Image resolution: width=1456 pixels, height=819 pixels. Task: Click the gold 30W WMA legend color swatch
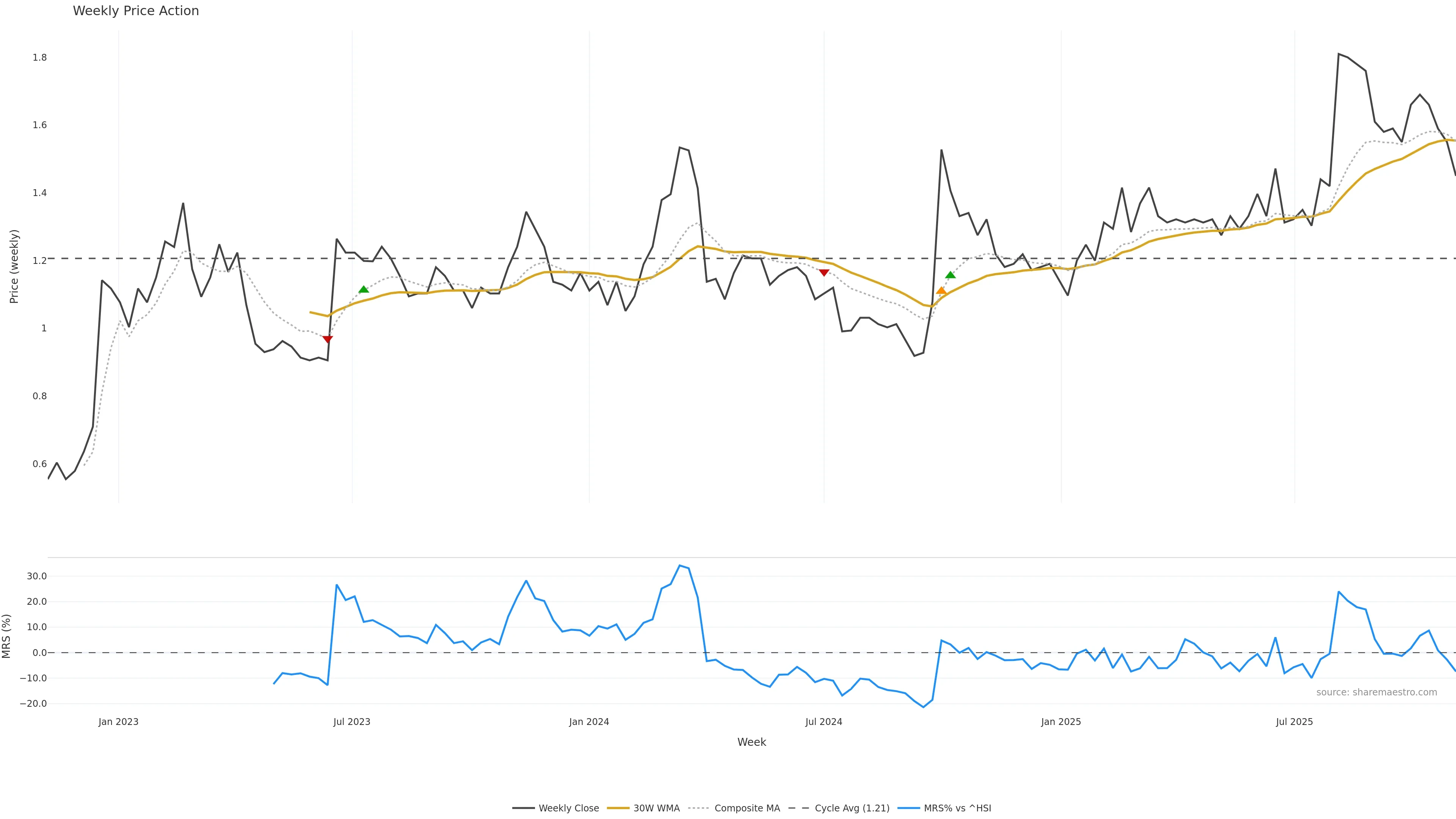(618, 808)
